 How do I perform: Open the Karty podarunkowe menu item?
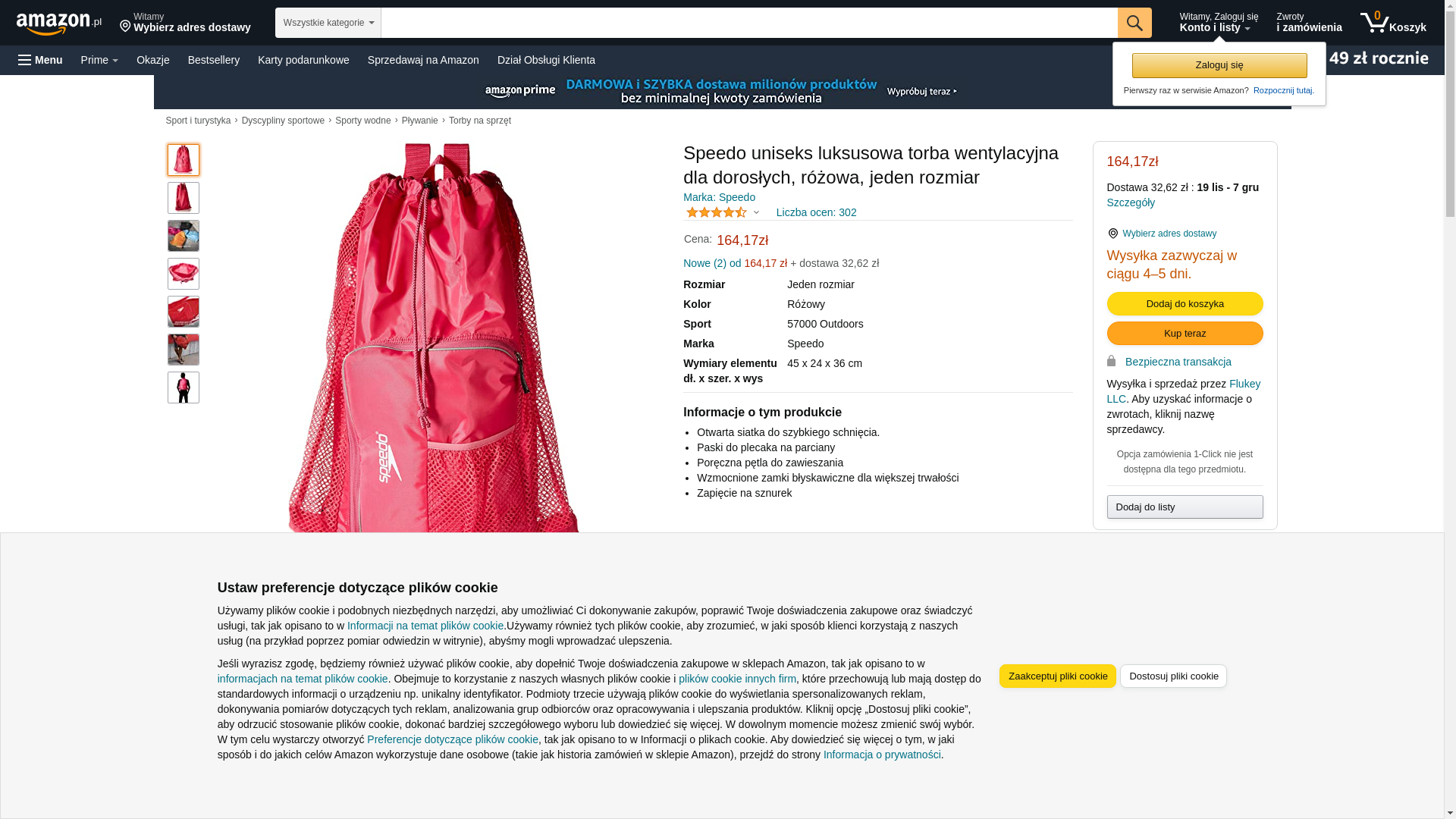click(303, 60)
